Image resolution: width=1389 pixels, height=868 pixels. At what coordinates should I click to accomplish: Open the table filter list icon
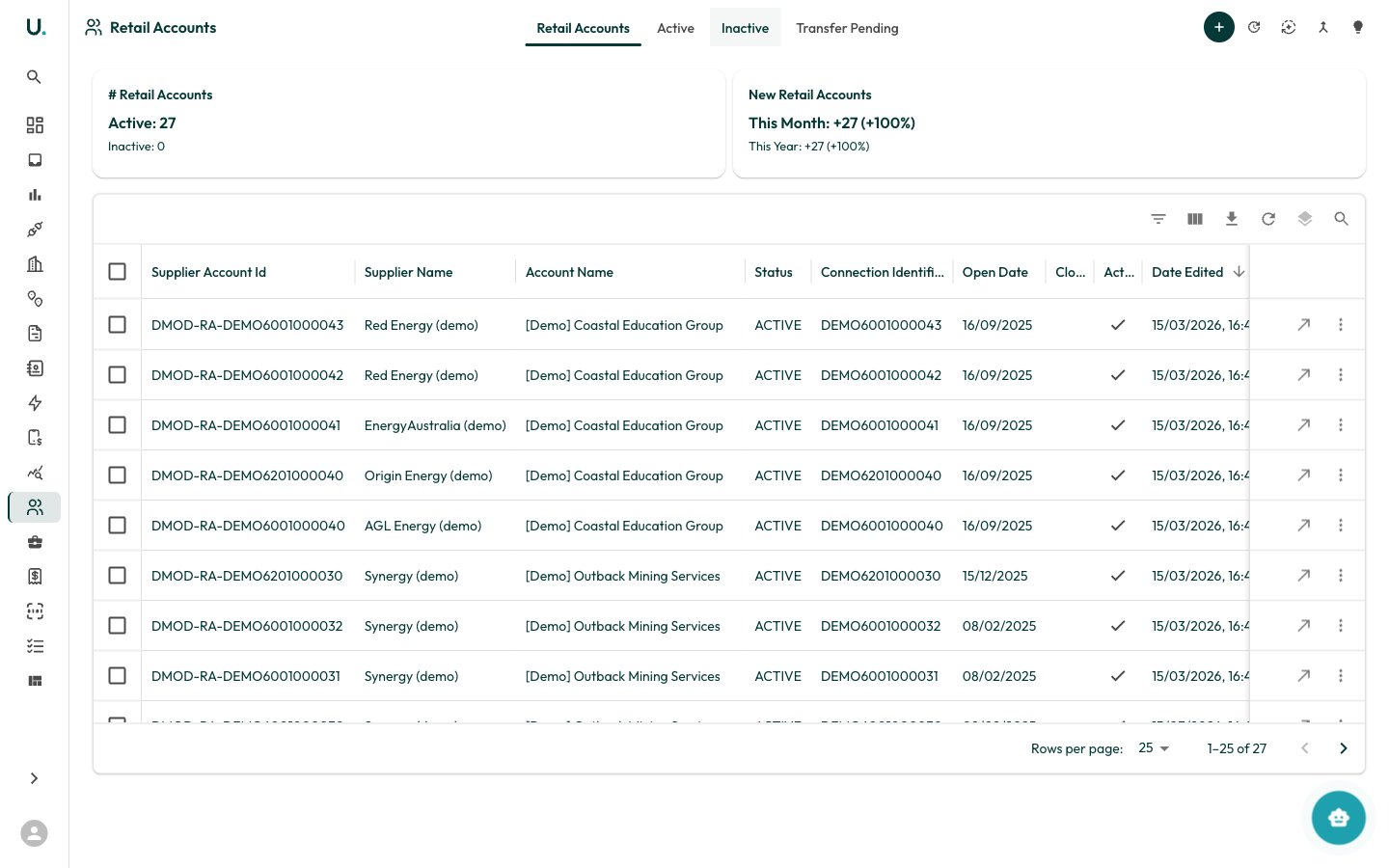tap(1158, 219)
